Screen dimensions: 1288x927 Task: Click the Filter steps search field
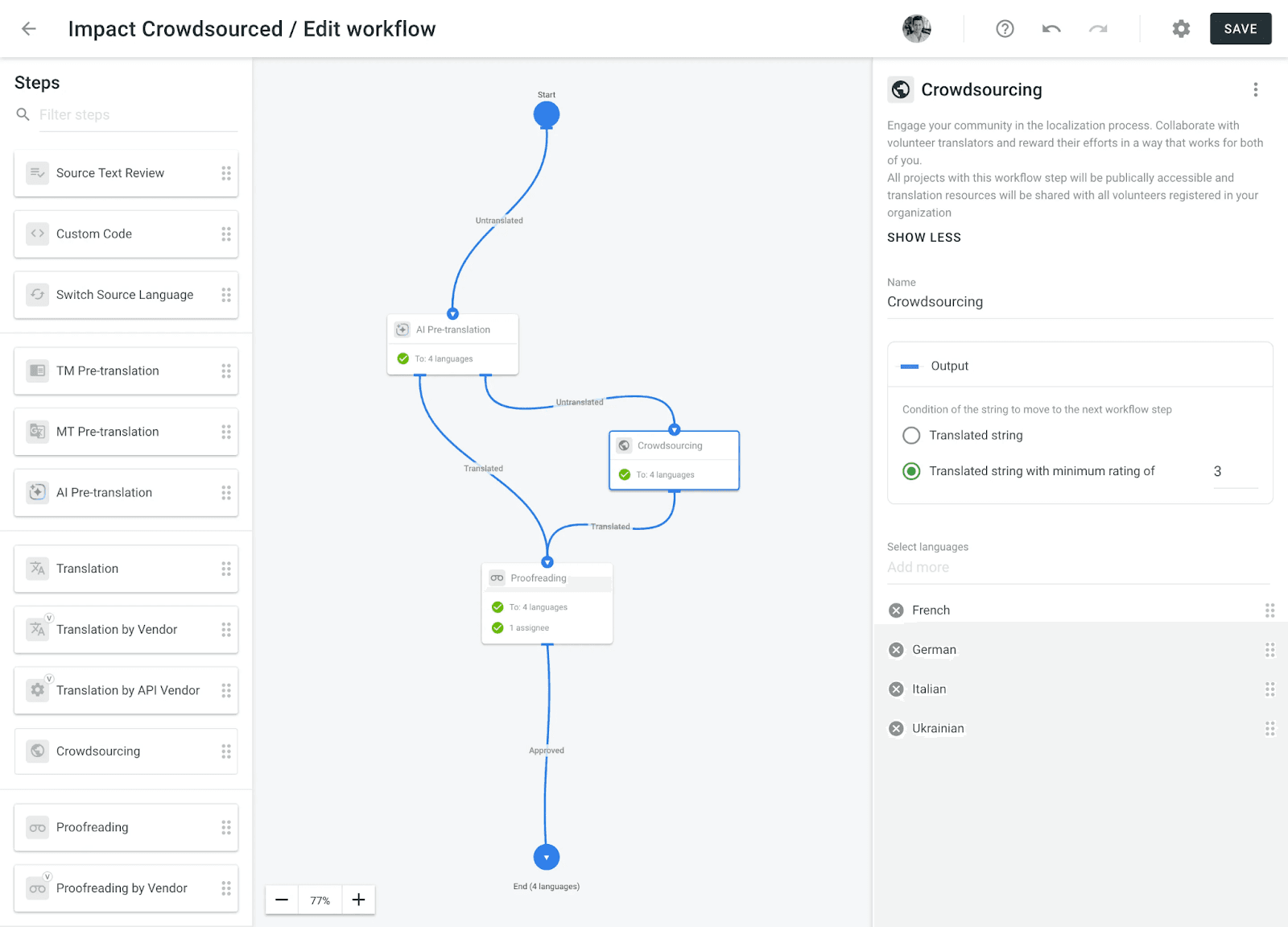(x=137, y=115)
